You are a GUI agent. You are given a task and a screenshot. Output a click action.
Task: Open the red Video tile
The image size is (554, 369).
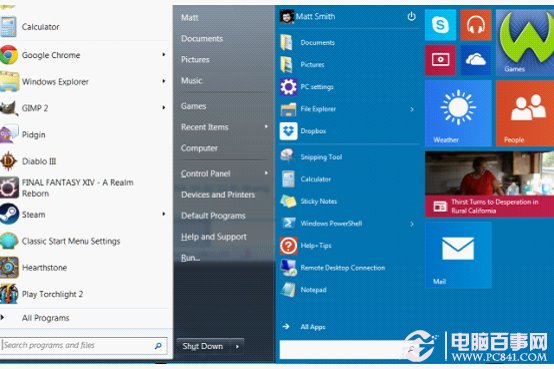pos(440,60)
